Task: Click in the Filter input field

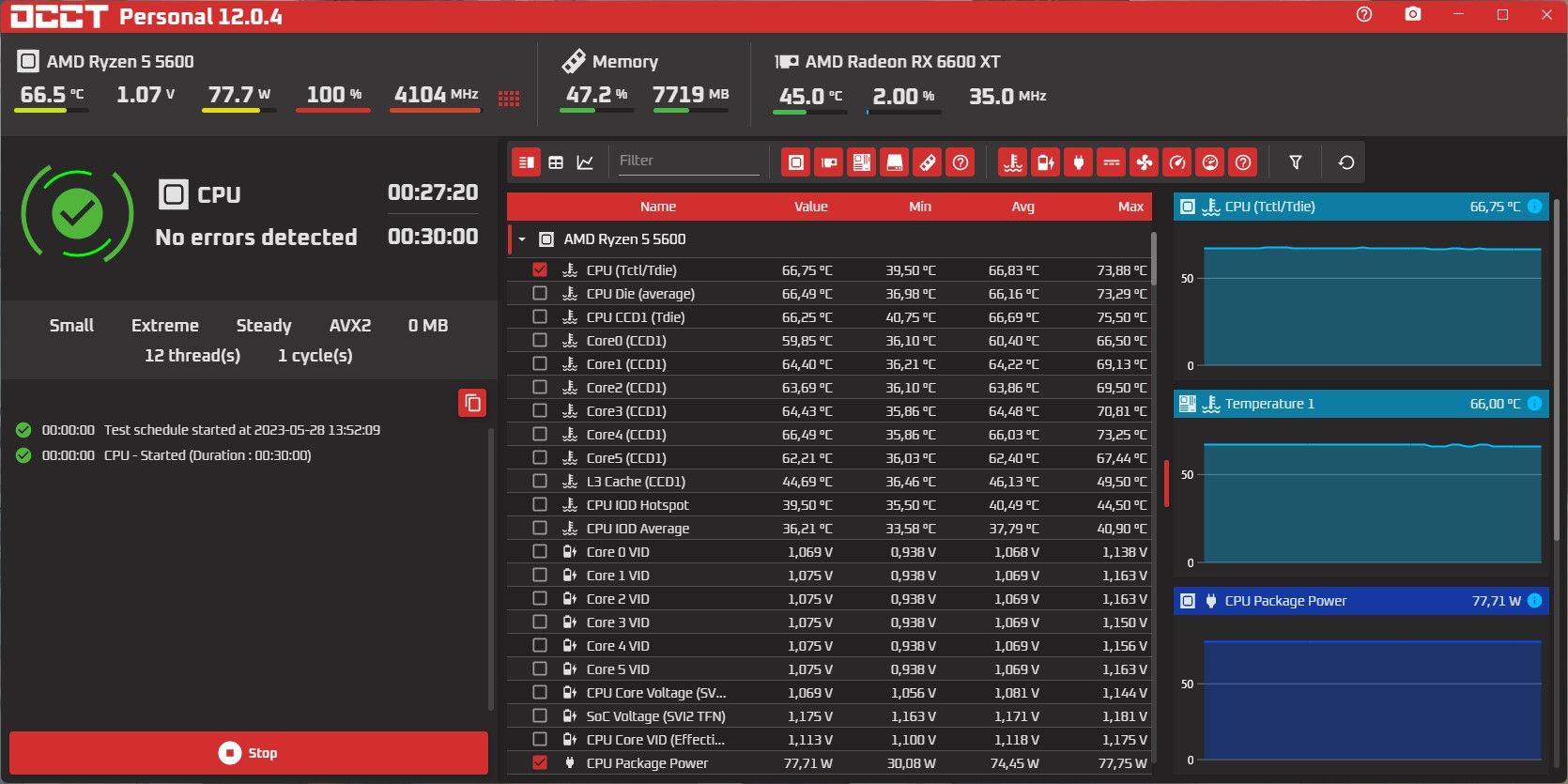Action: click(x=688, y=161)
